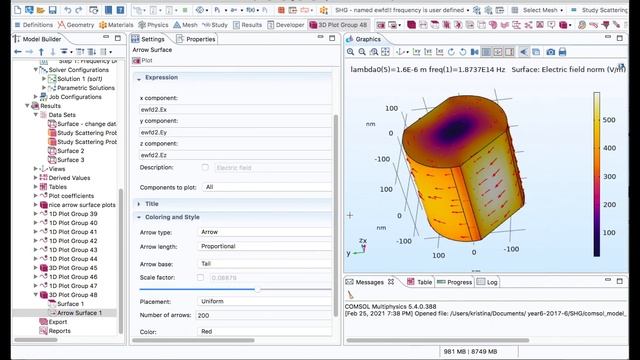Viewport: 640px width, 360px height.
Task: Click Plot icon in 3D Plot Group ribbon
Action: click(x=380, y=25)
